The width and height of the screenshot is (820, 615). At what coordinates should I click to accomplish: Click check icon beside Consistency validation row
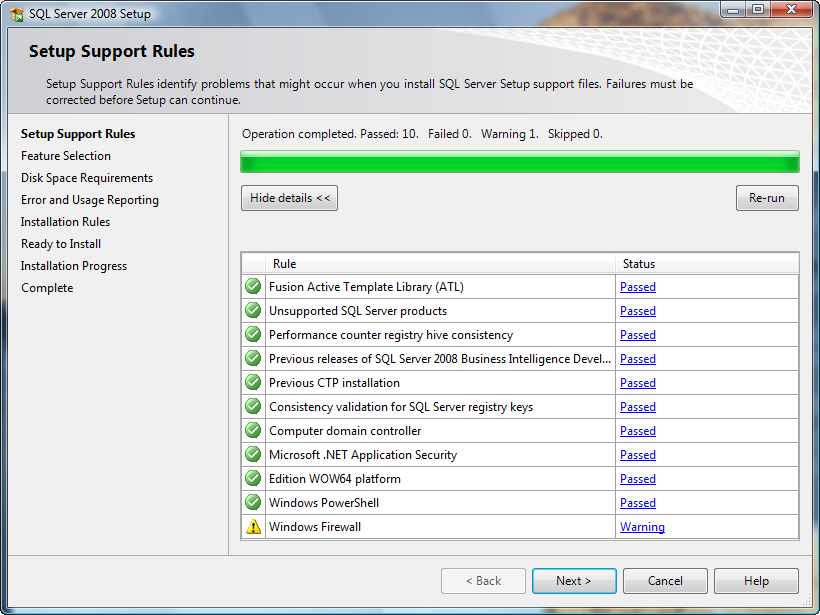pos(253,407)
